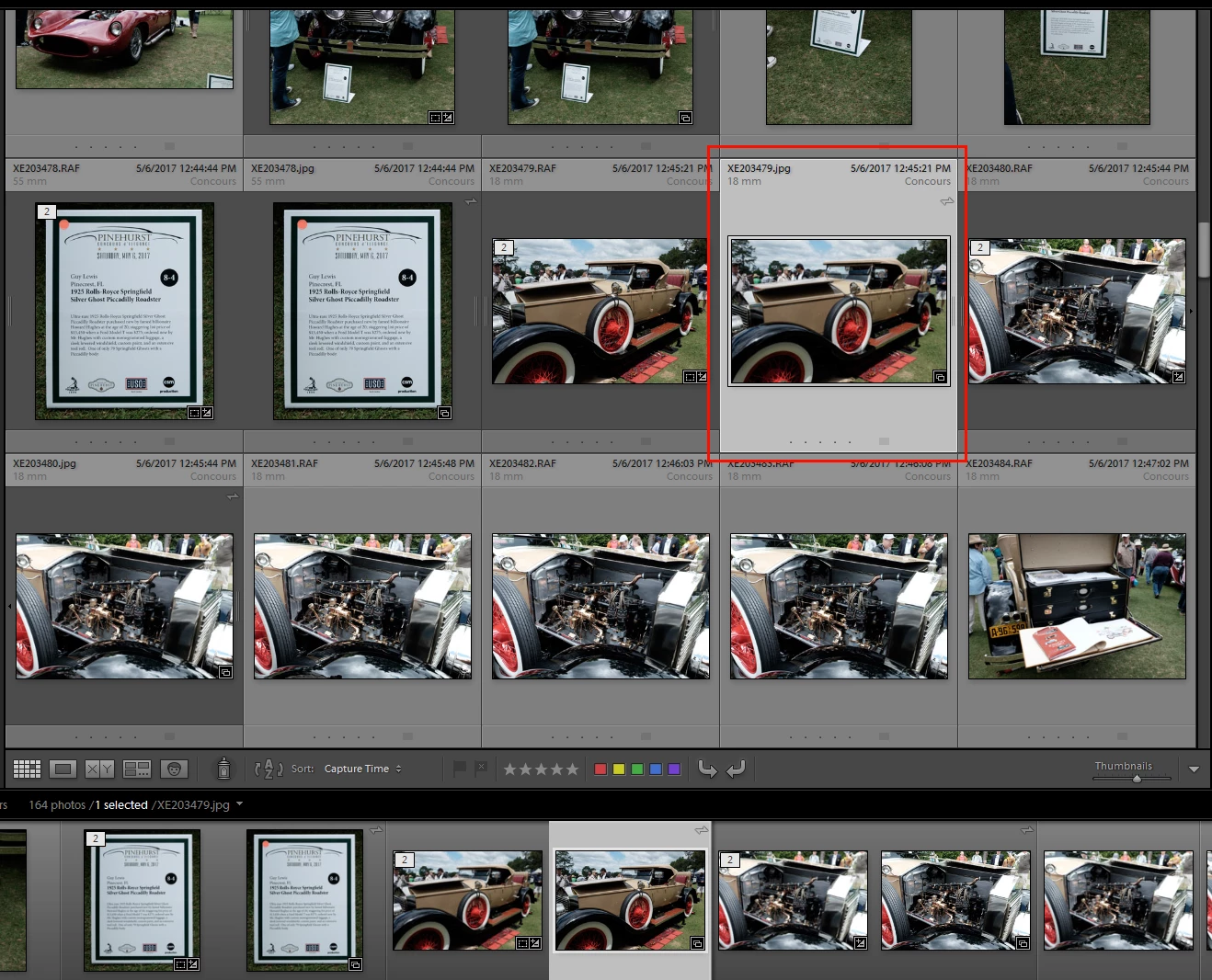Click collection badge on XE203480.jpg engine thumbnail
The height and width of the screenshot is (980, 1212).
pos(225,672)
